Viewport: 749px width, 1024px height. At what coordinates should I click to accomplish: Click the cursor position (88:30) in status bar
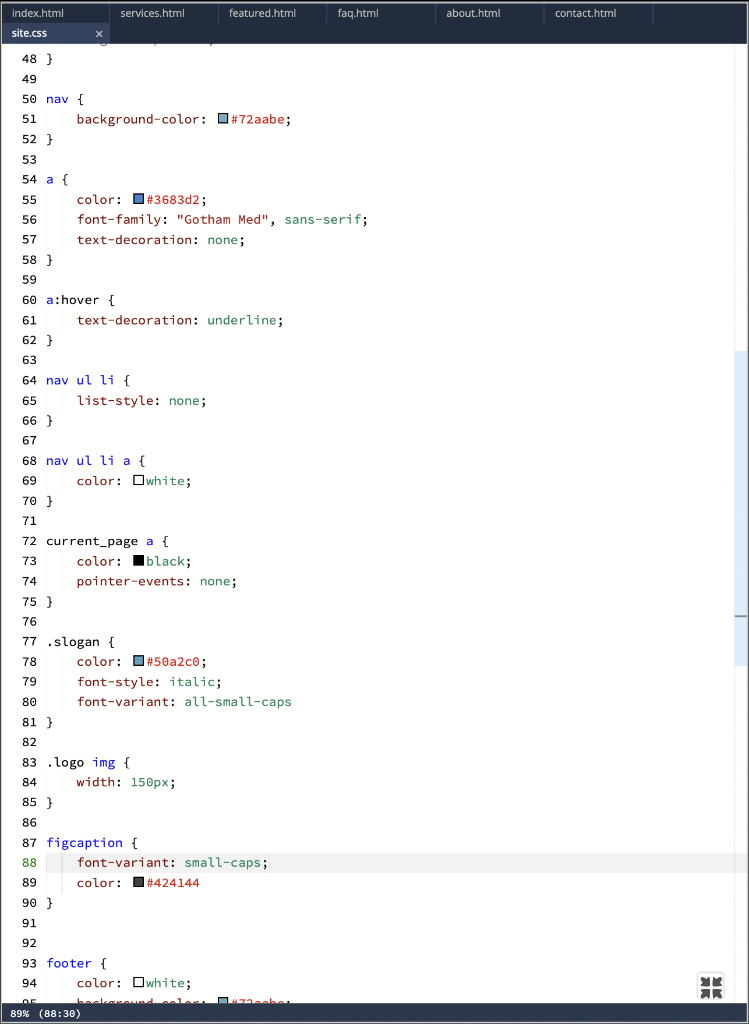pos(60,1014)
